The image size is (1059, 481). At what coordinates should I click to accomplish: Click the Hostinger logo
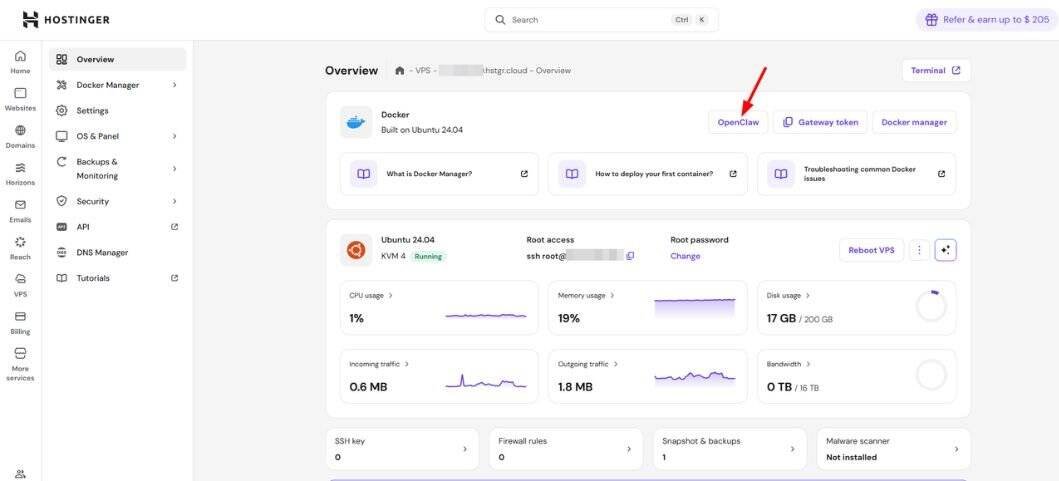66,19
